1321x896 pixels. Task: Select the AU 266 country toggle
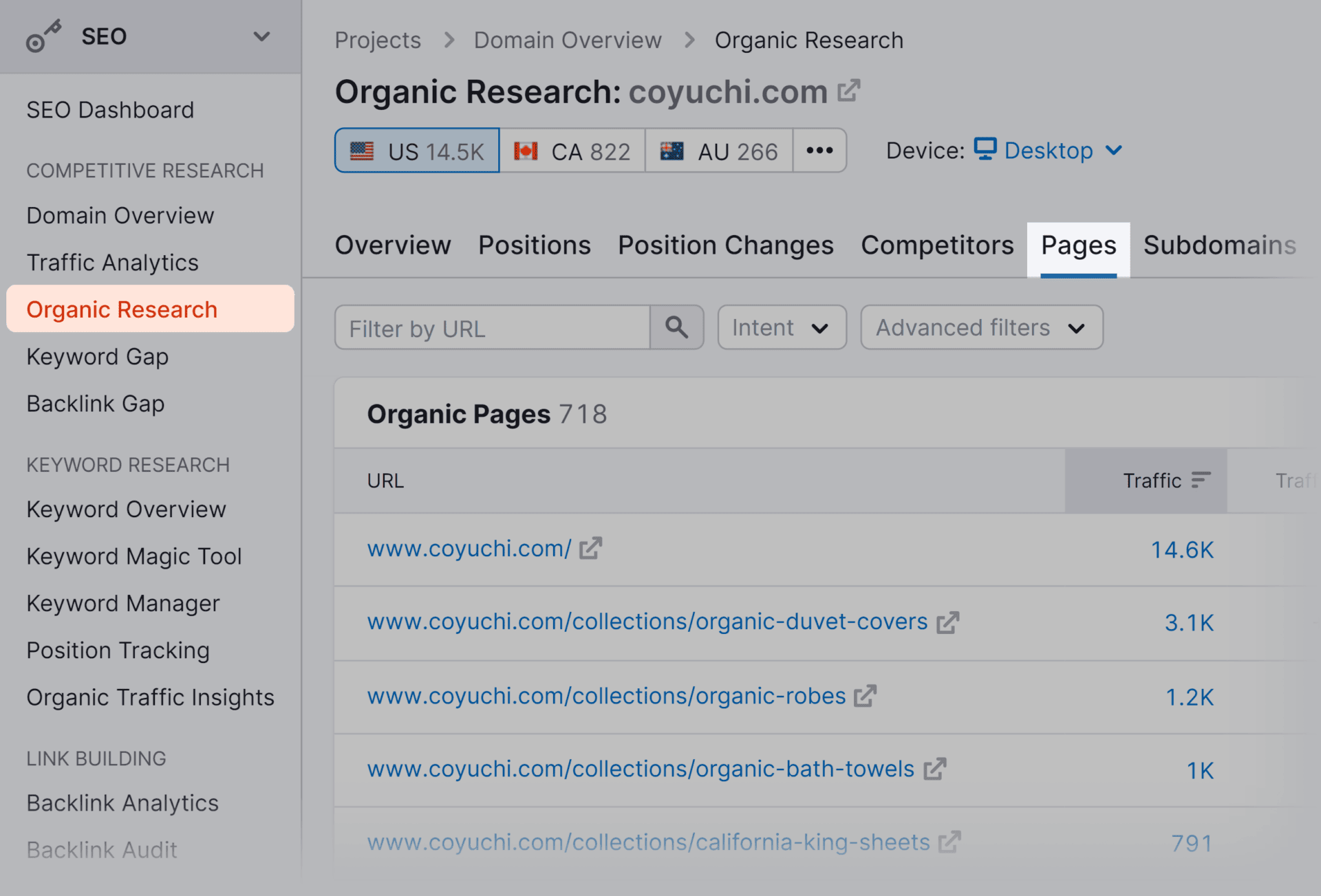tap(718, 151)
